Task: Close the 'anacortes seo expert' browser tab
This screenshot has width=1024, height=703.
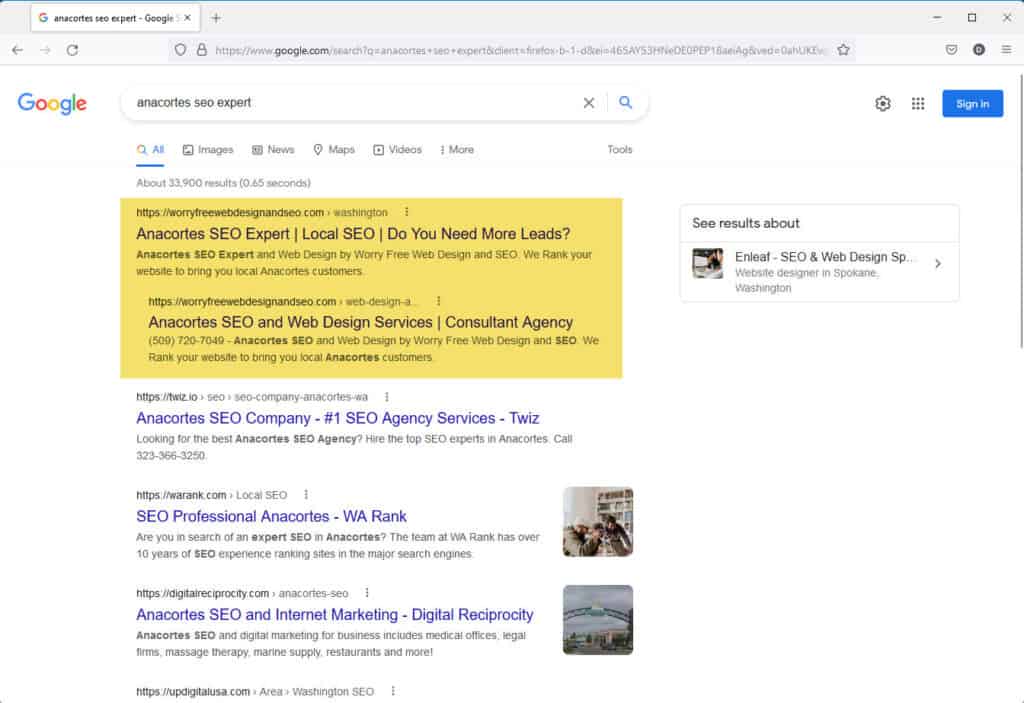Action: tap(187, 18)
